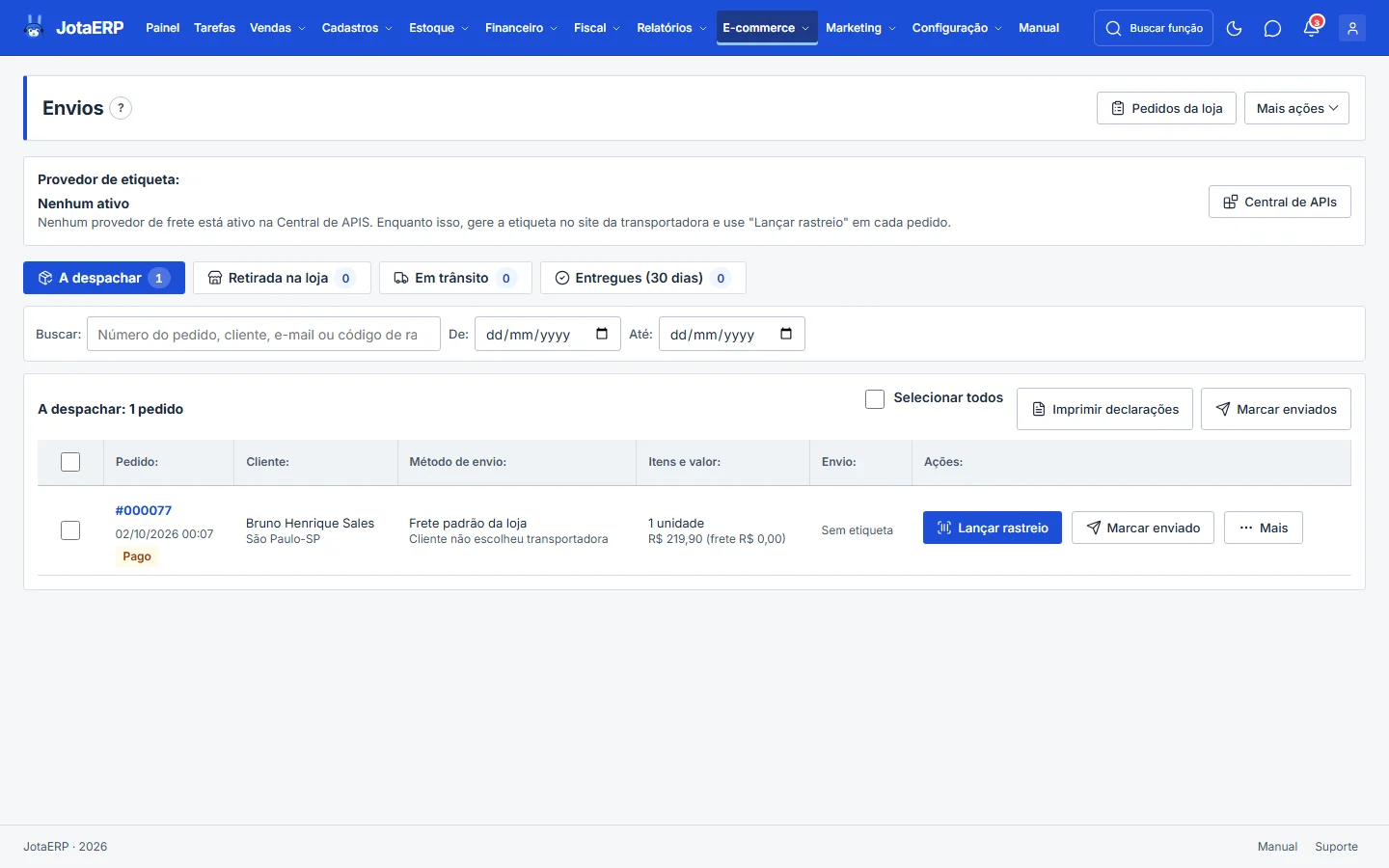Click Imprimir declarações button
The height and width of the screenshot is (868, 1389).
pyautogui.click(x=1104, y=409)
